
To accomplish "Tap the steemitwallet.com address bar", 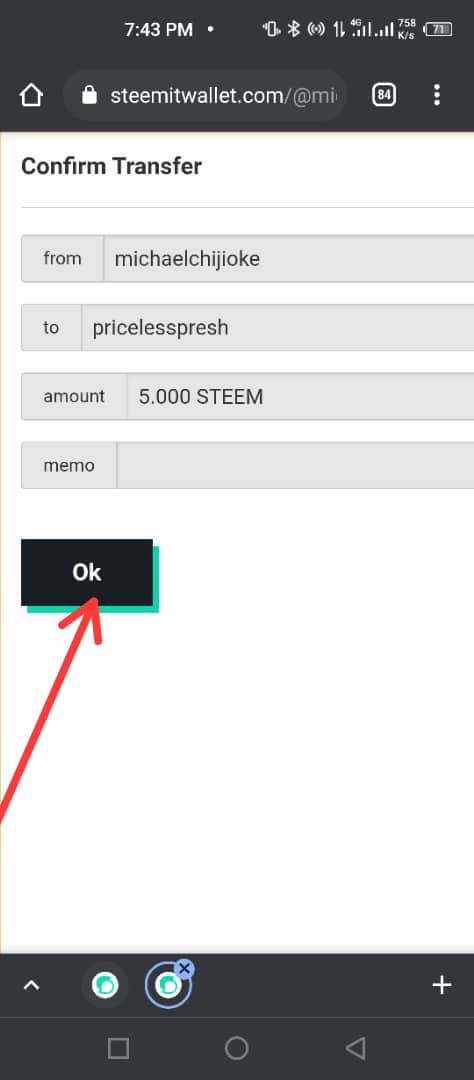I will pyautogui.click(x=205, y=95).
